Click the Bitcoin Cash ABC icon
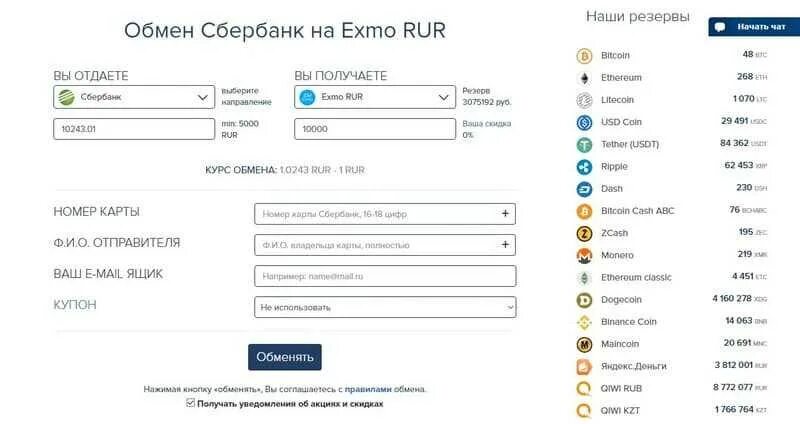 coord(584,211)
